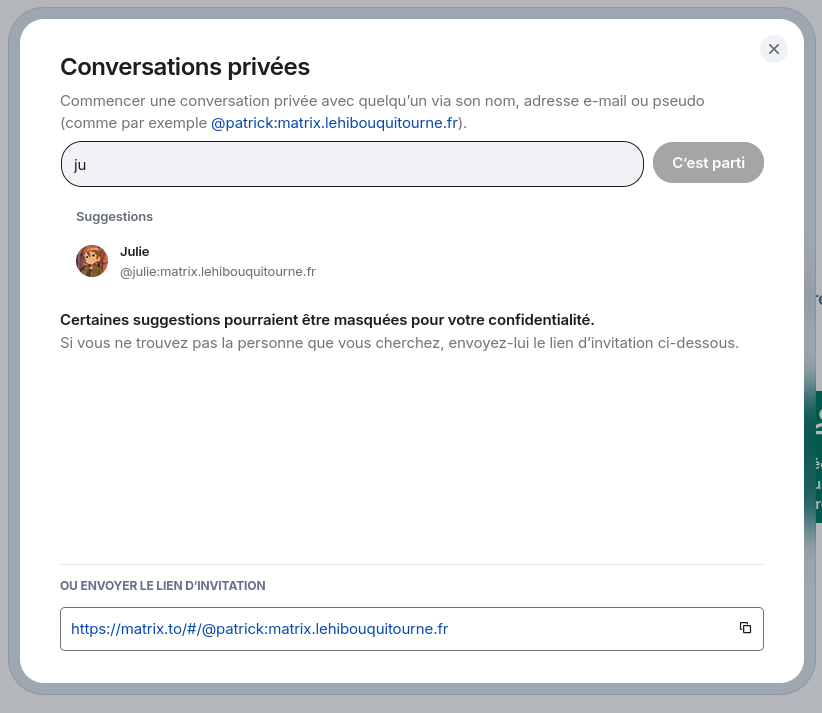Click the dimmed backdrop below the dialog
The image size is (822, 713).
411,704
